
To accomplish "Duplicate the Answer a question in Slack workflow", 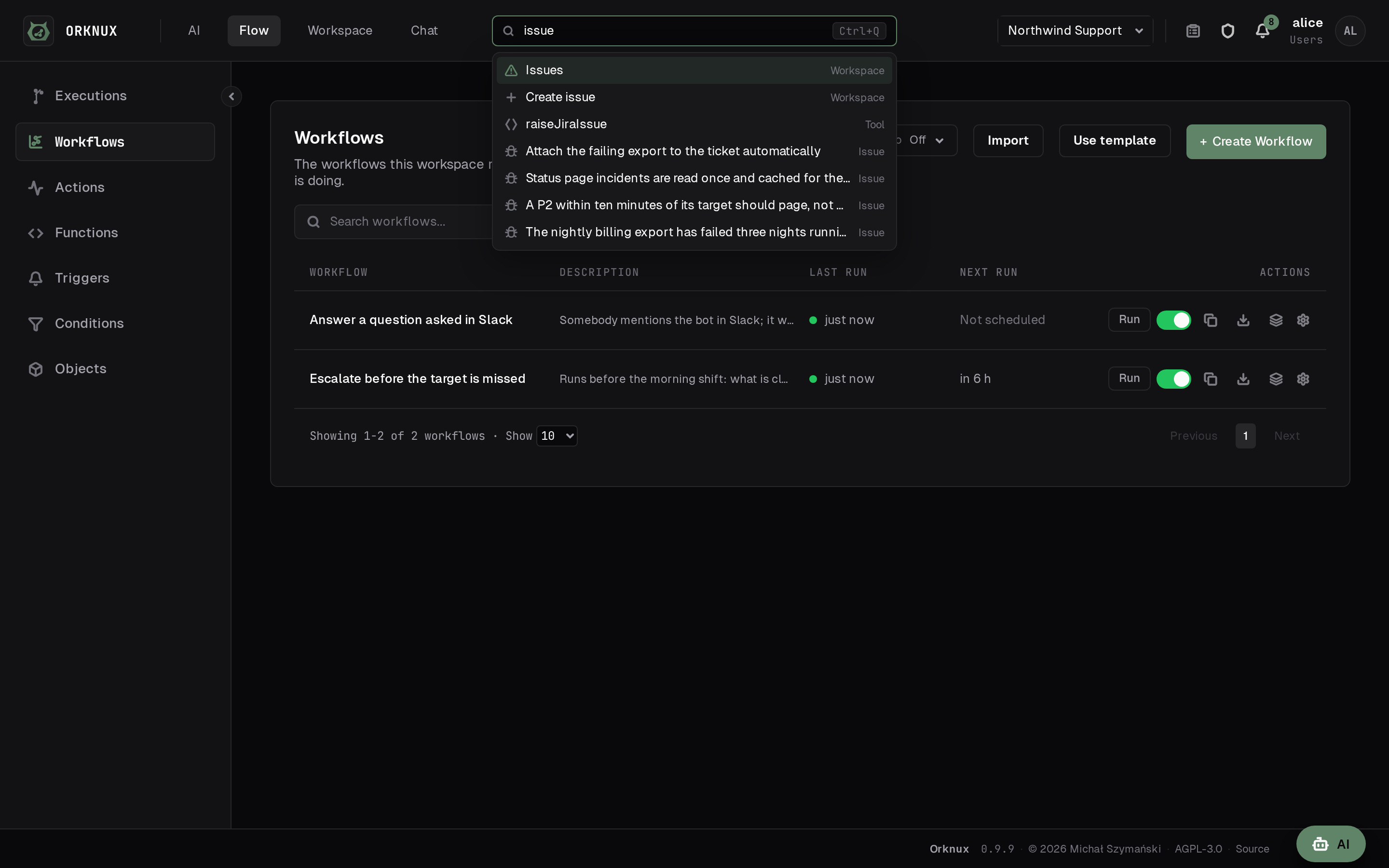I will pos(1211,320).
